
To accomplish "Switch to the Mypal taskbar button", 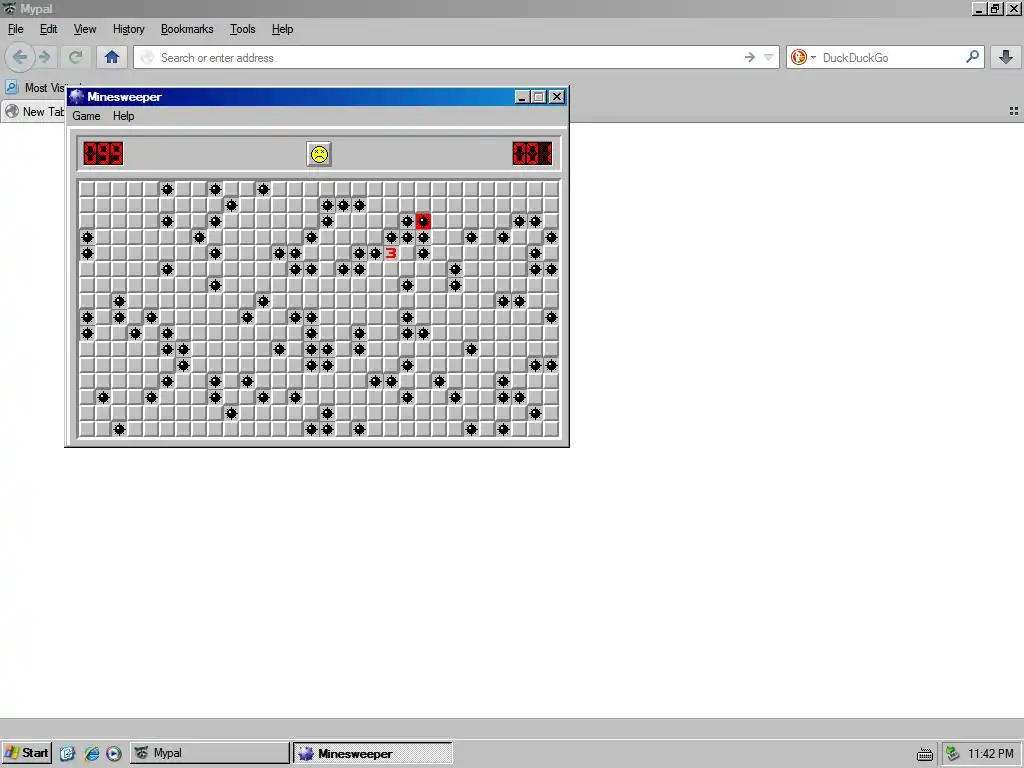I will coord(210,753).
